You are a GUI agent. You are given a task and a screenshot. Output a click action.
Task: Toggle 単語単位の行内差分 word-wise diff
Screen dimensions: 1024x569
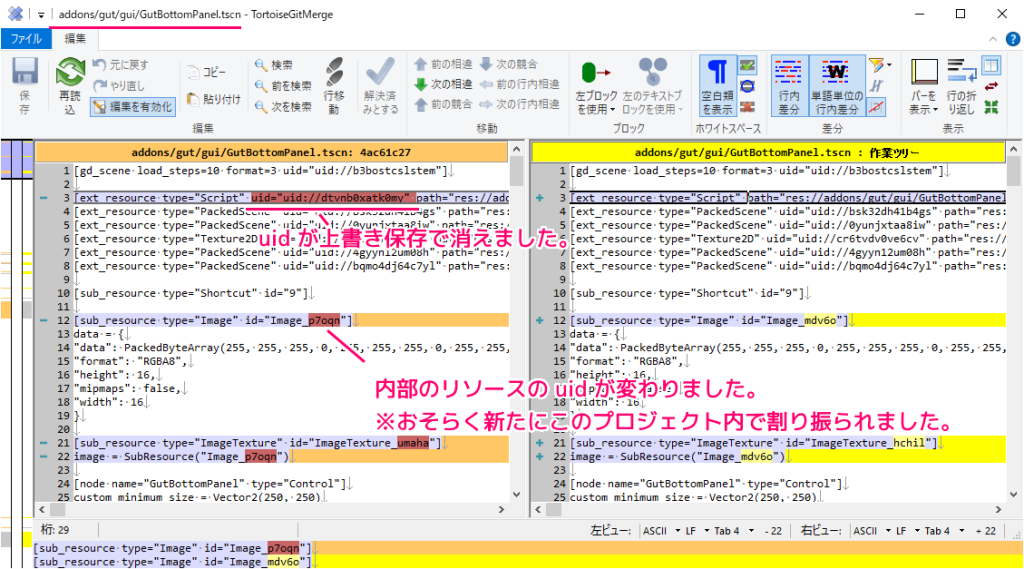click(837, 86)
